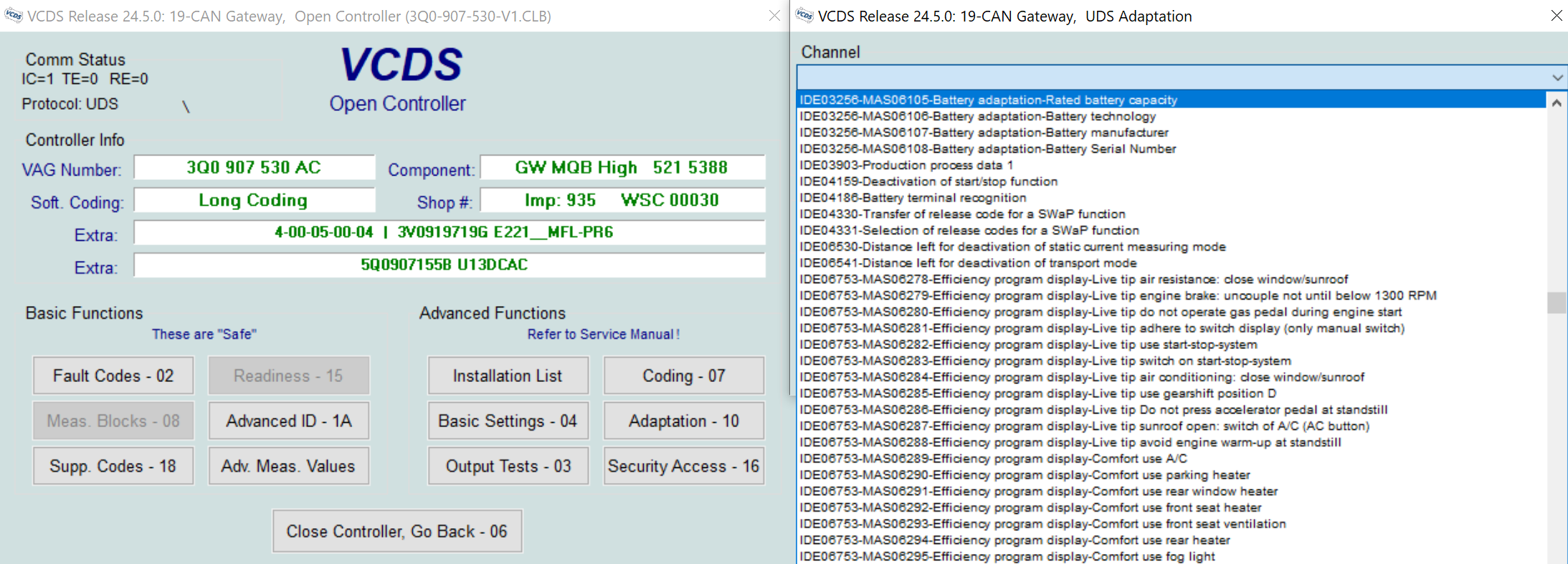Select IDE04159-Deactivation of start/stop function
Viewport: 1568px width, 564px height.
(x=1172, y=181)
